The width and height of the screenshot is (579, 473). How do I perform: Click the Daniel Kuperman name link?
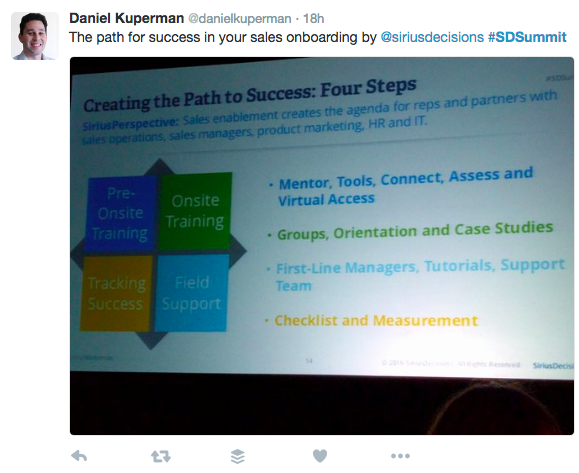tap(127, 18)
